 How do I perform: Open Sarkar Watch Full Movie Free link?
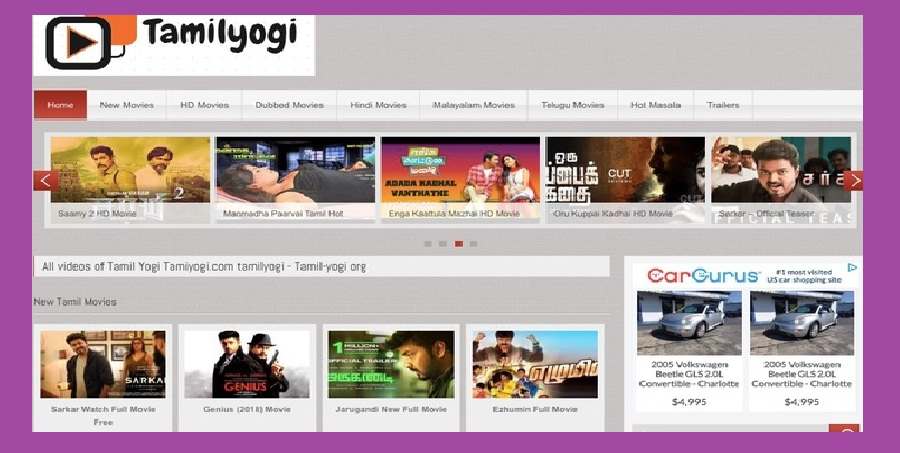click(x=103, y=416)
